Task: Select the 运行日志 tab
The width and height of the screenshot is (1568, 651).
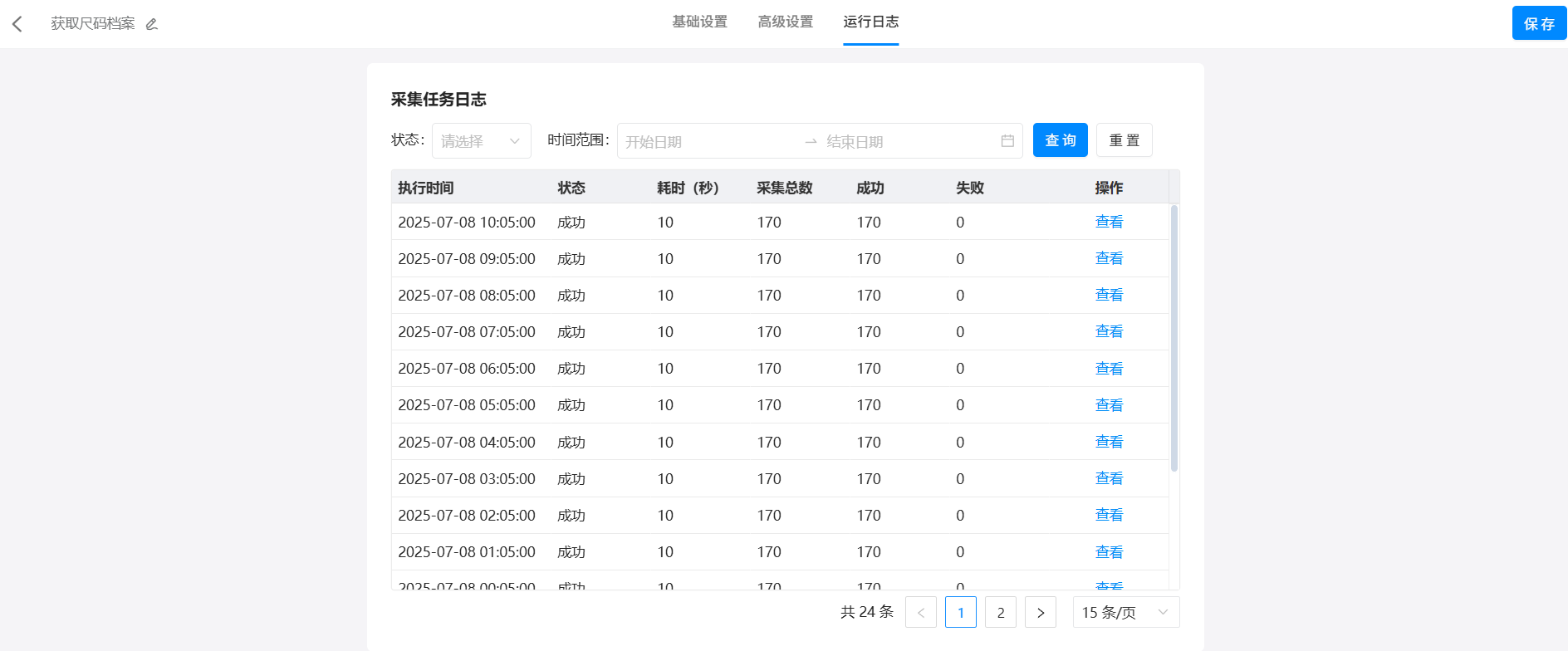Action: (870, 22)
